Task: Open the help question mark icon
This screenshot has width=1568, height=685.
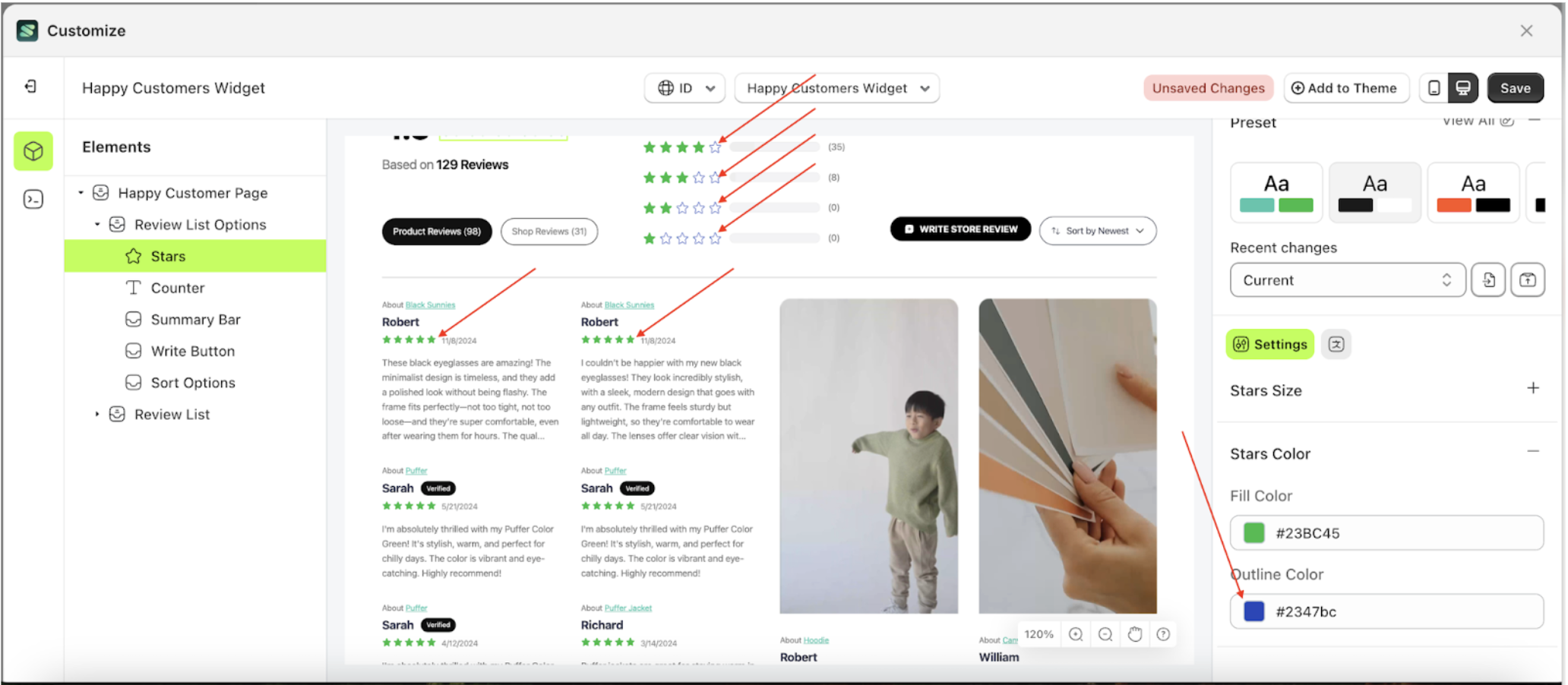Action: point(1163,635)
